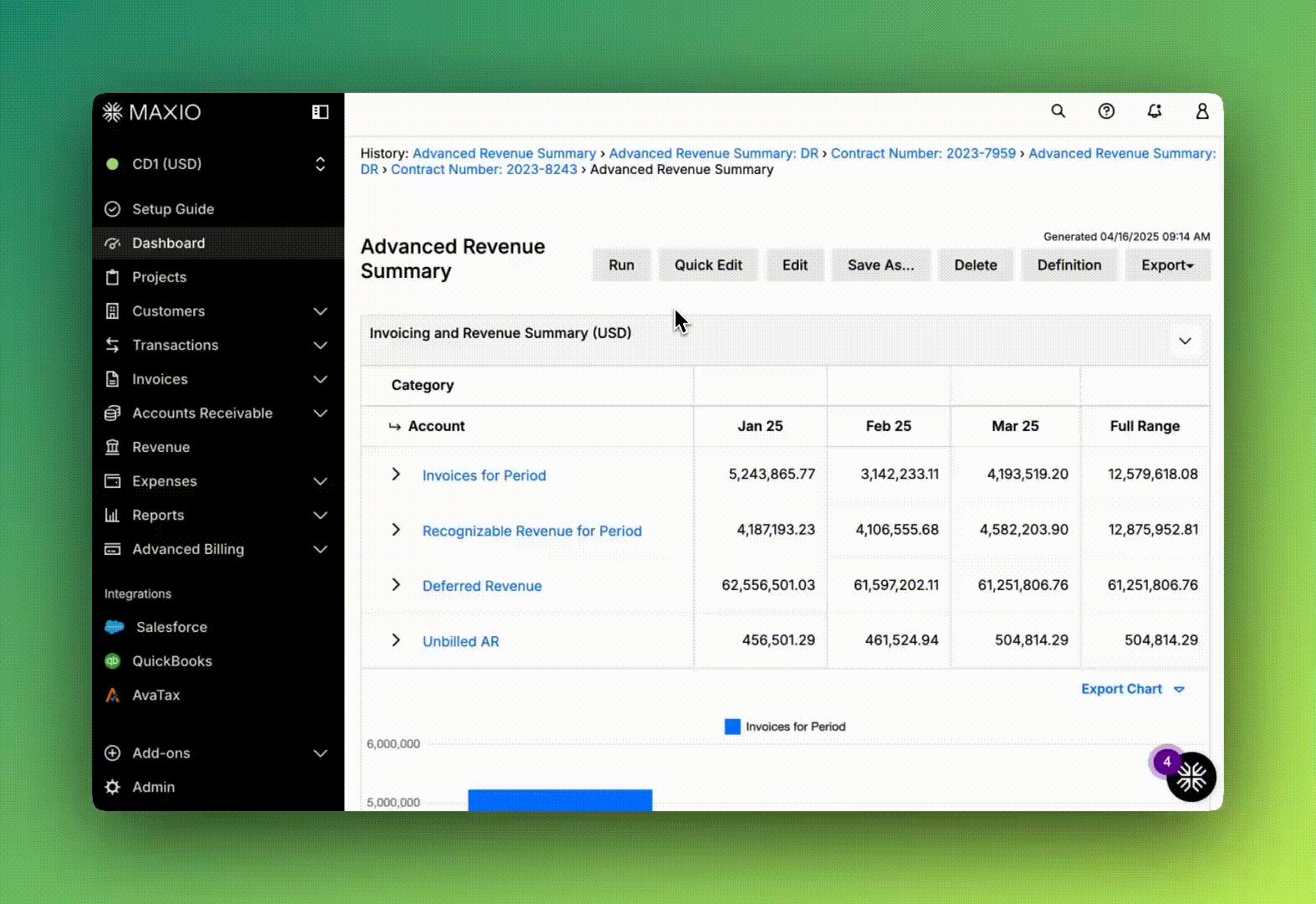
Task: Click the Accounts Receivable coins icon
Action: pyautogui.click(x=112, y=413)
